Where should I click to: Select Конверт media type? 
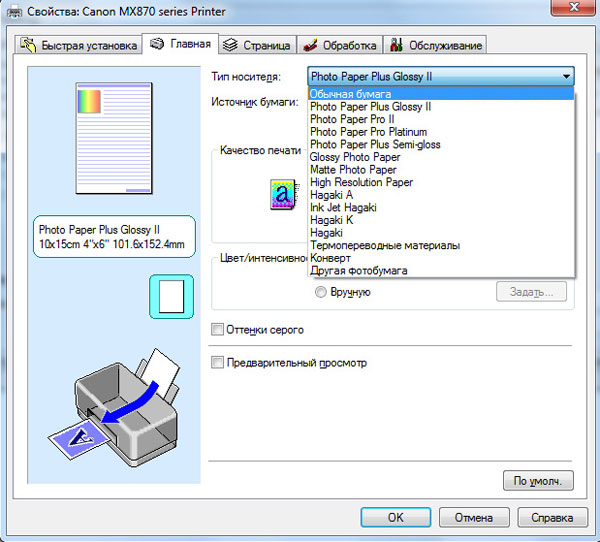(441, 258)
